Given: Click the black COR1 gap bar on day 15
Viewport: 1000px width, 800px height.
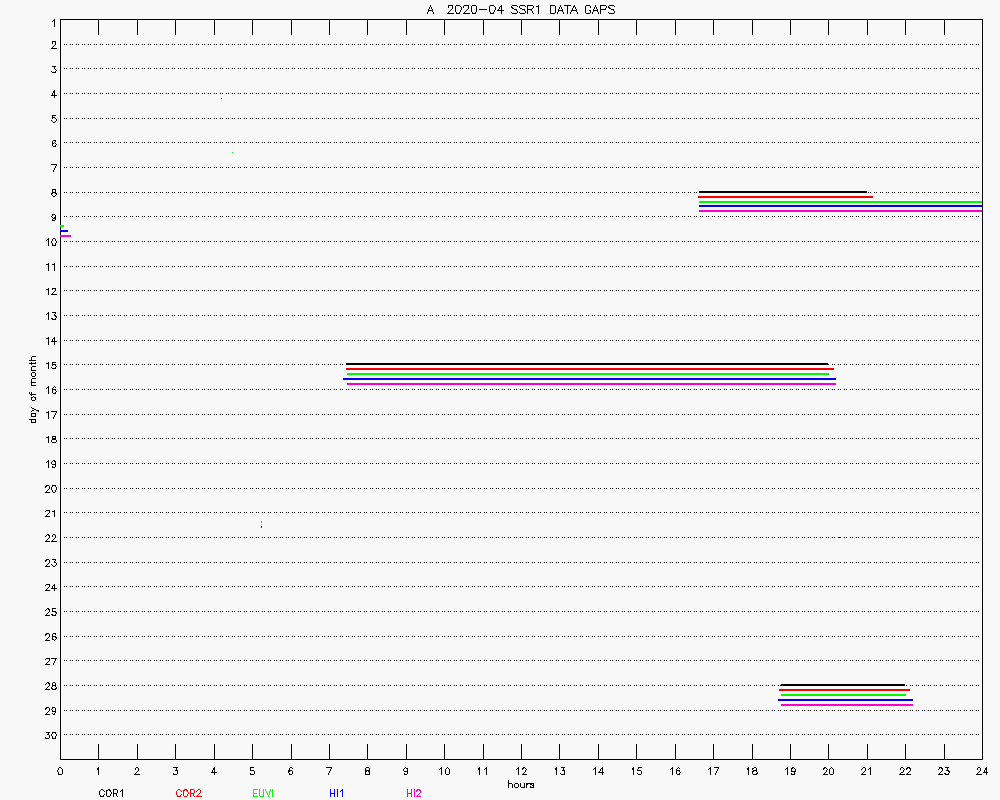Looking at the screenshot, I should pos(587,364).
